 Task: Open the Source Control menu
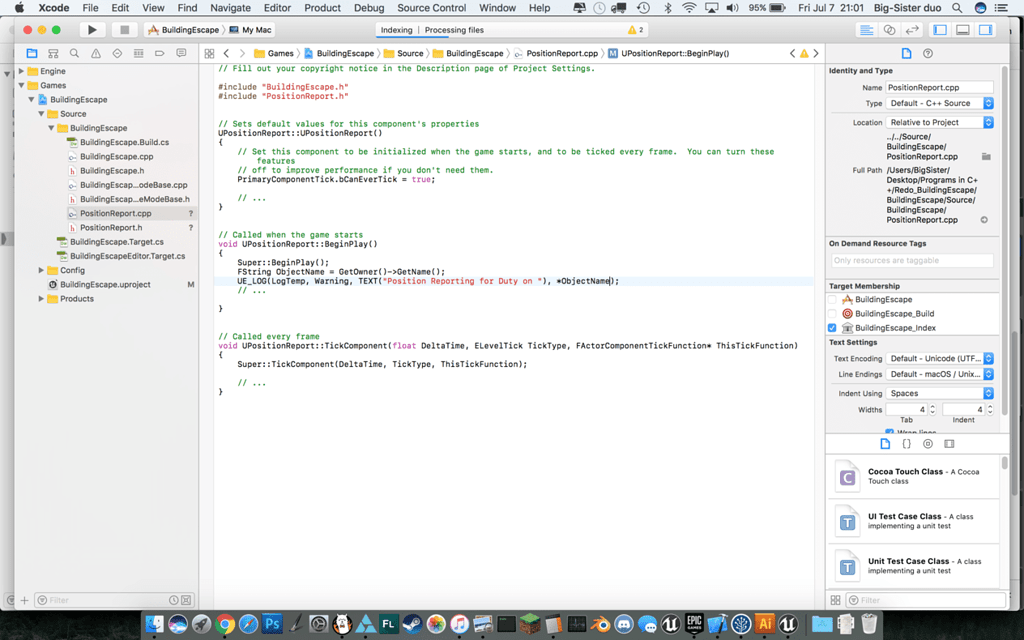[x=431, y=8]
